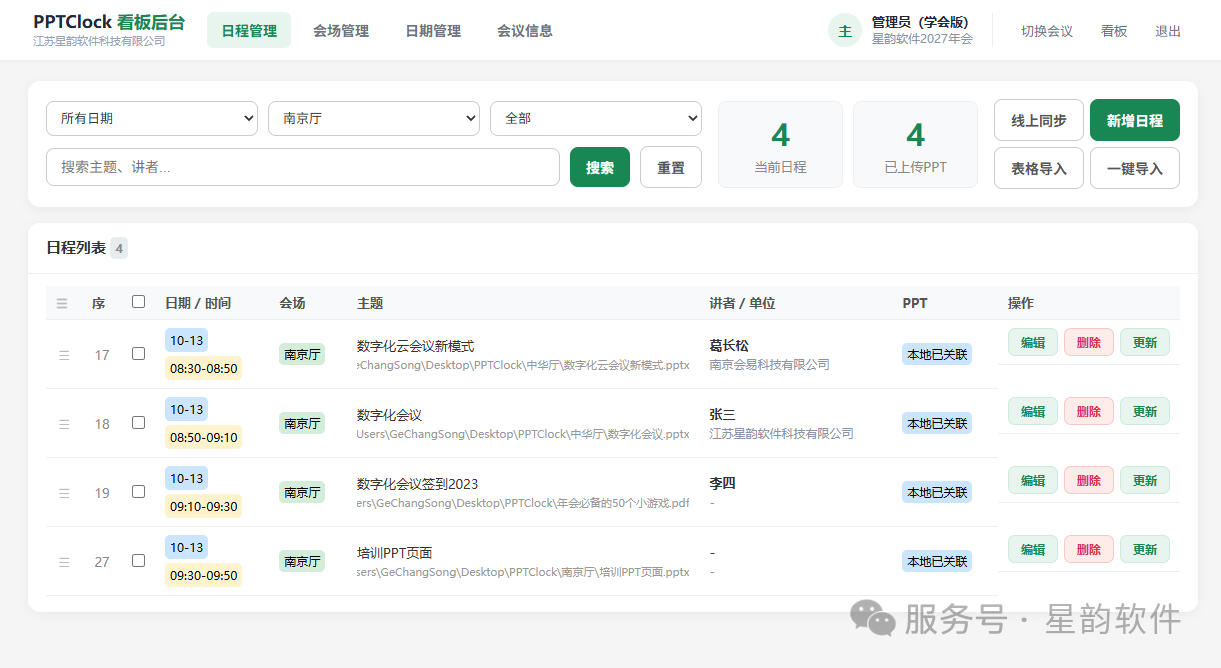Image resolution: width=1221 pixels, height=668 pixels.
Task: Click the 当前日程 count card
Action: pos(780,144)
